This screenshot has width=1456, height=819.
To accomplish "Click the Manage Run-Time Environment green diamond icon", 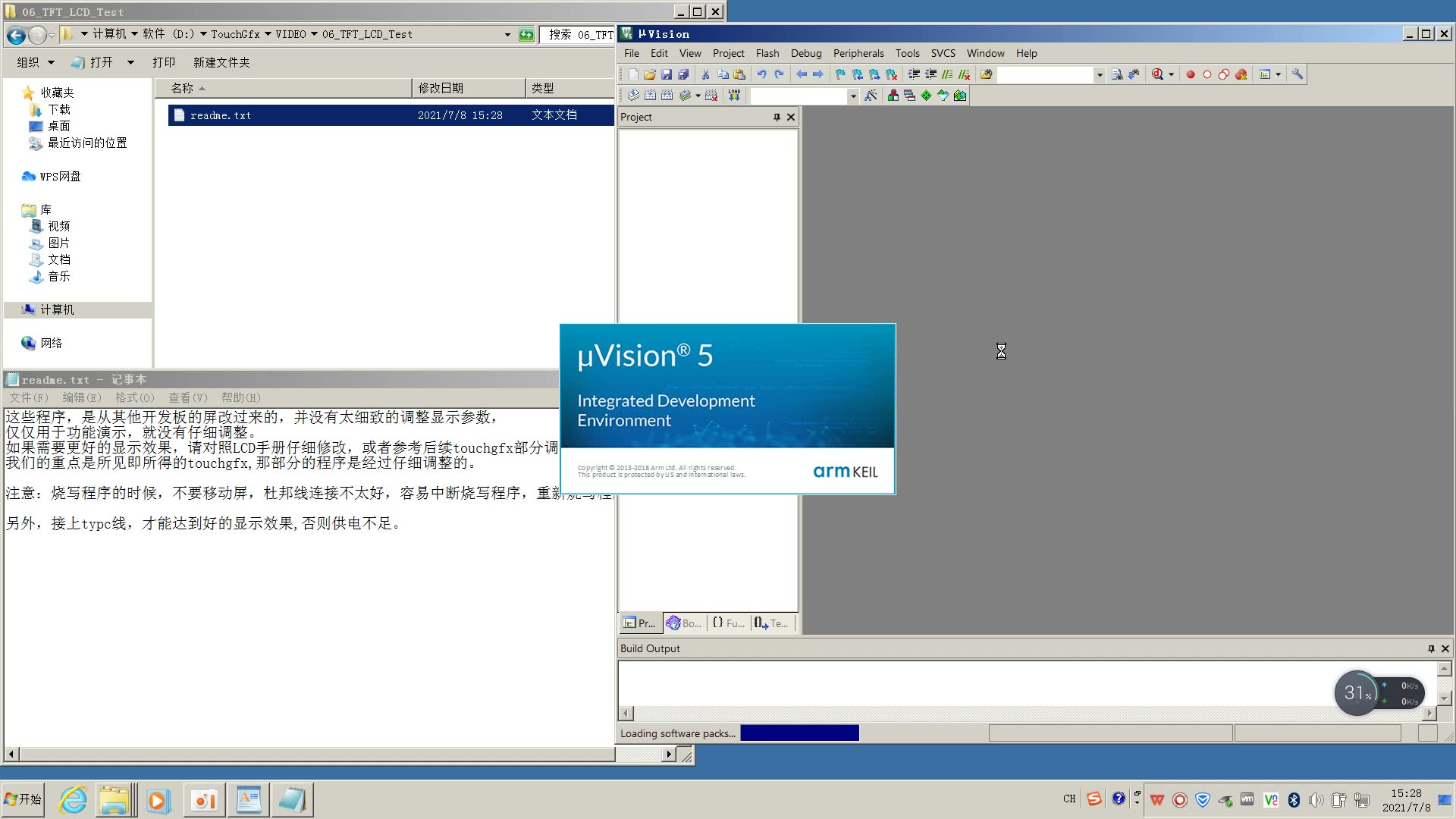I will click(x=926, y=96).
